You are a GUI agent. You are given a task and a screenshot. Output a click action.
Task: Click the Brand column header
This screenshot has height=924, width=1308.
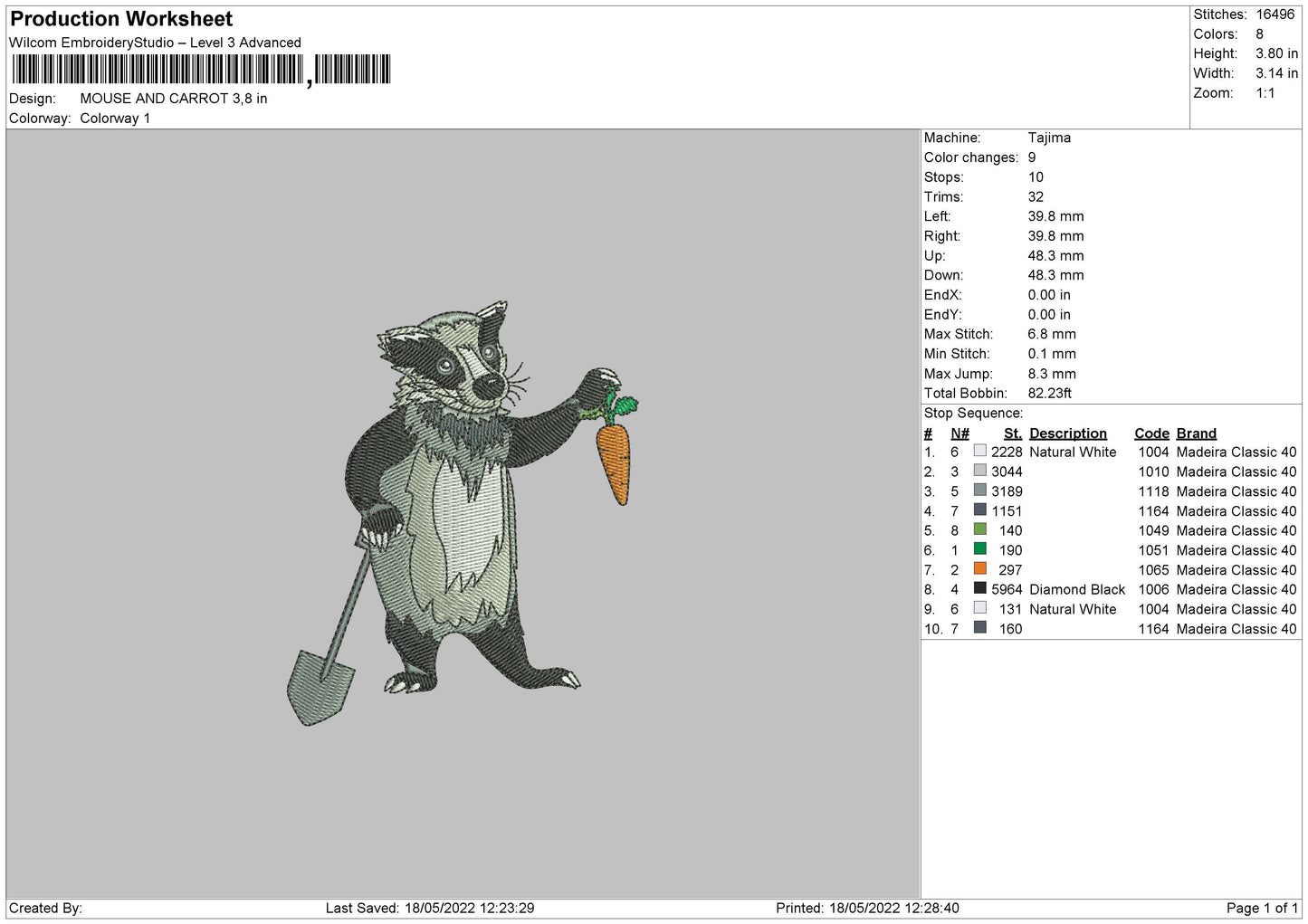pyautogui.click(x=1197, y=433)
